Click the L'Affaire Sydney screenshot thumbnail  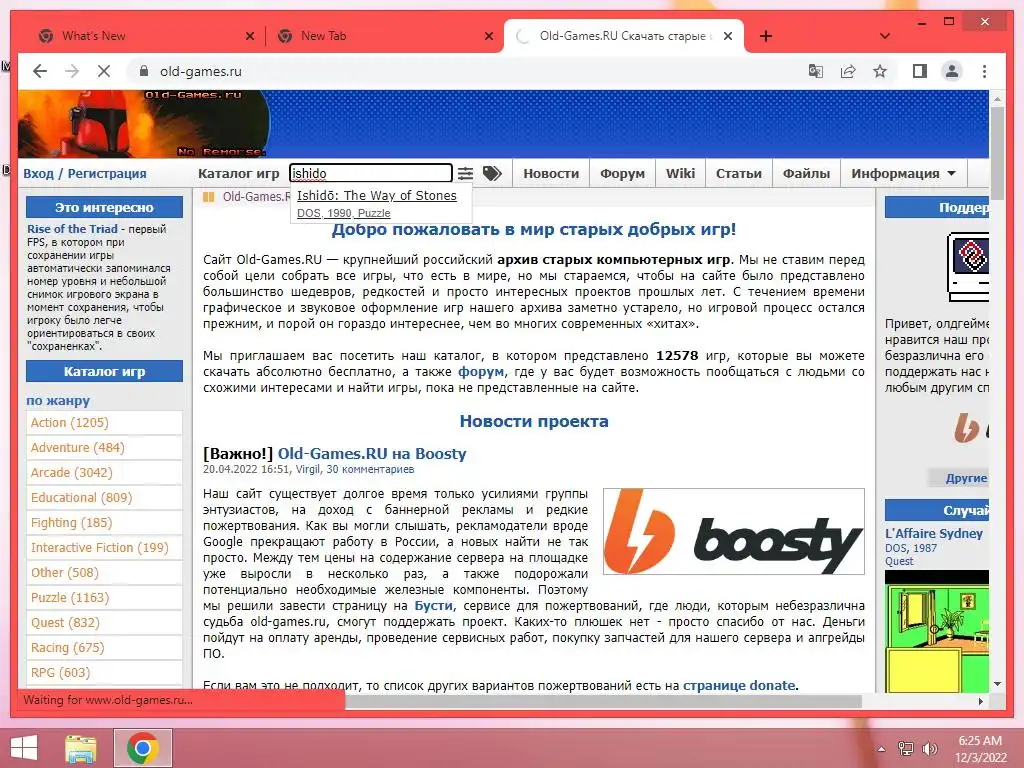936,631
